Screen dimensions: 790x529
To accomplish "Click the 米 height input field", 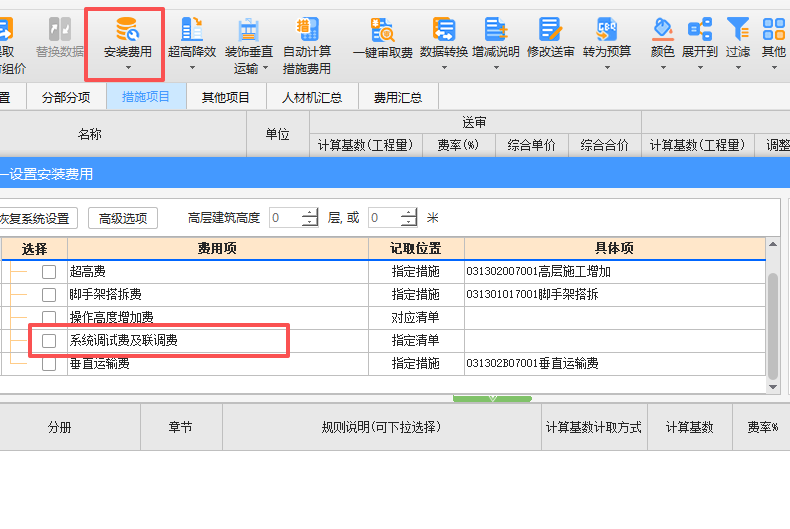I will (x=385, y=218).
